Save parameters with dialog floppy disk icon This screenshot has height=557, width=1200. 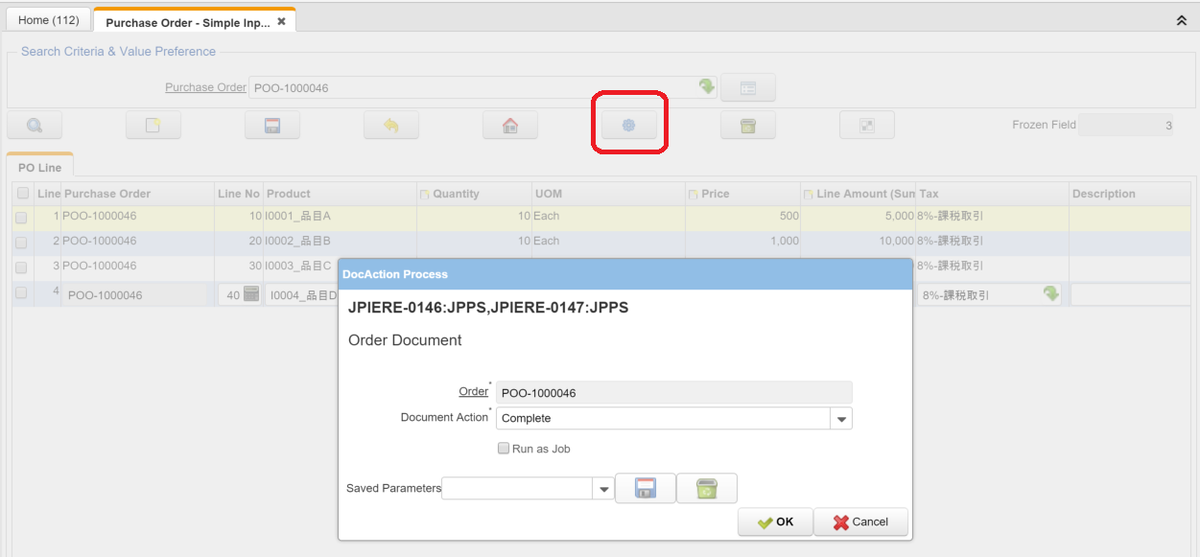point(645,488)
